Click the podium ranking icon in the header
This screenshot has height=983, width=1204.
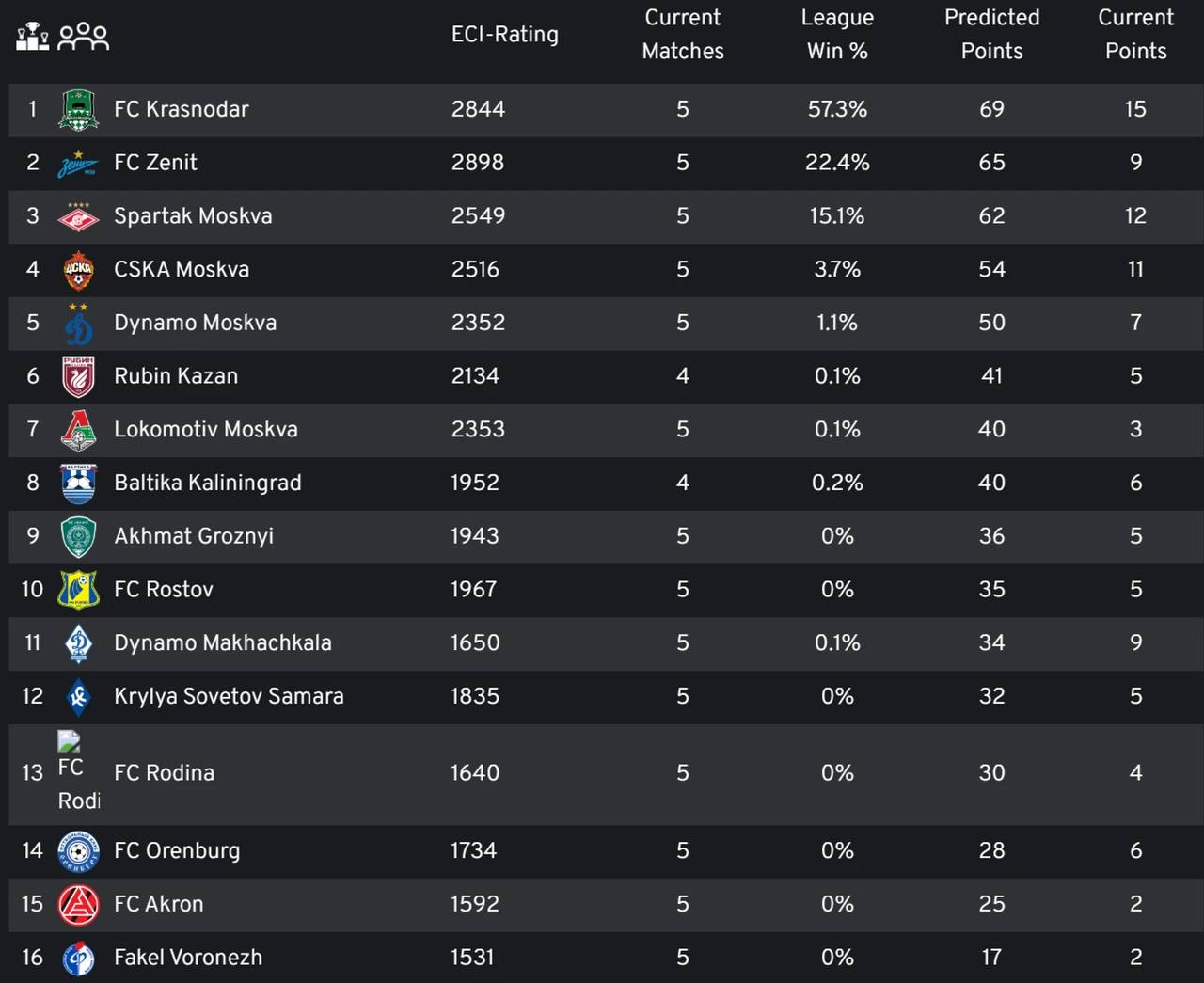pos(33,36)
